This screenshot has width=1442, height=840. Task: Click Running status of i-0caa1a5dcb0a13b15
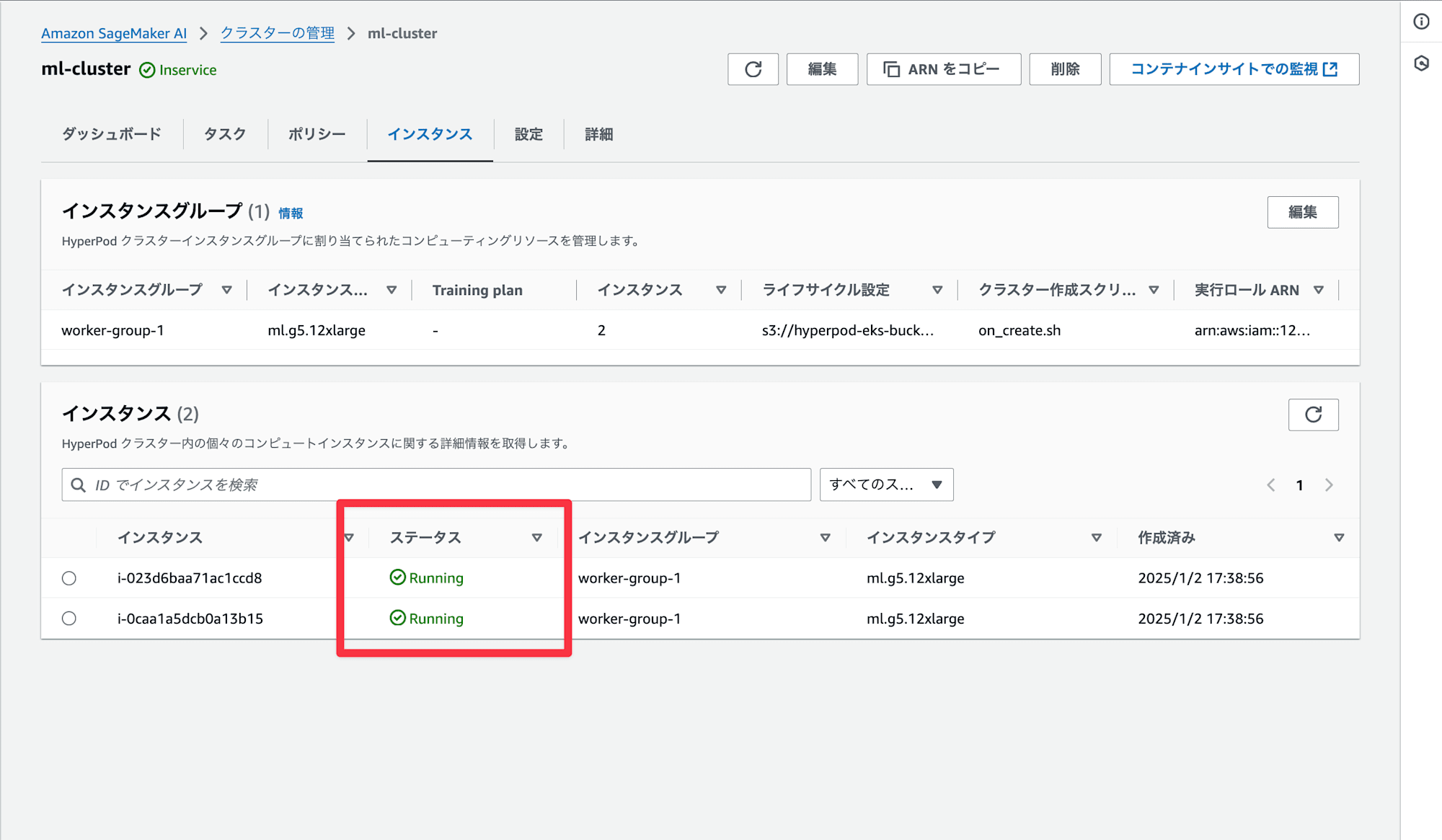coord(427,619)
